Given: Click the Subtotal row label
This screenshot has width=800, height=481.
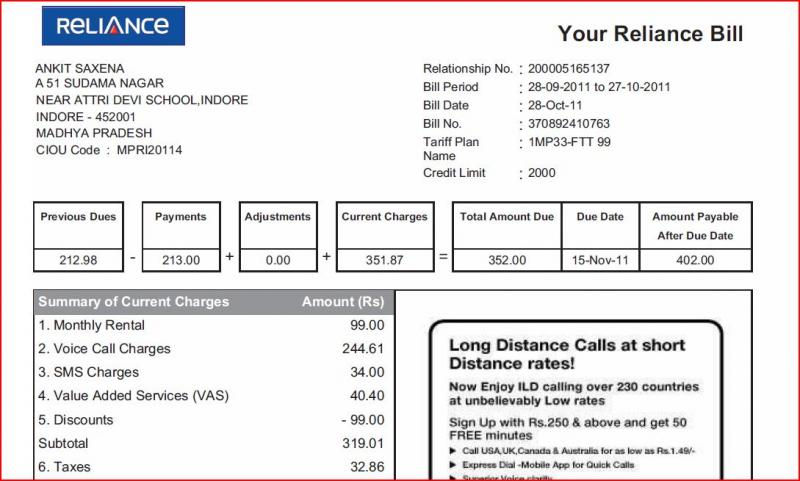Looking at the screenshot, I should click(63, 443).
